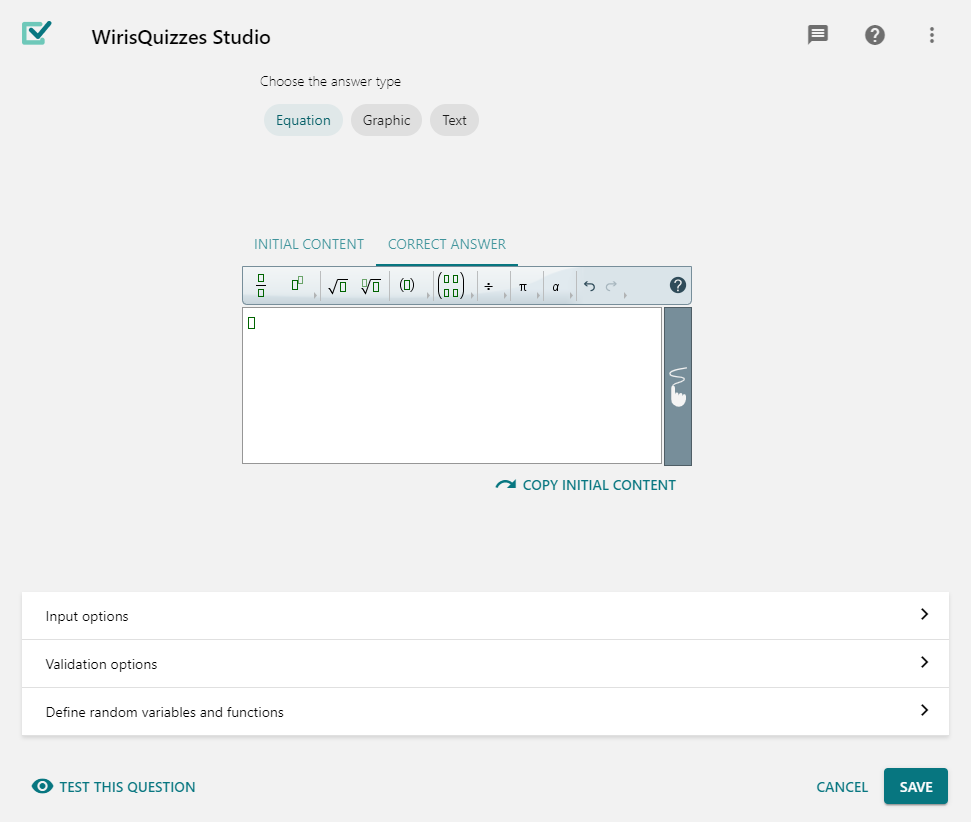The width and height of the screenshot is (971, 822).
Task: Switch to handwriting input mode
Action: pyautogui.click(x=677, y=387)
